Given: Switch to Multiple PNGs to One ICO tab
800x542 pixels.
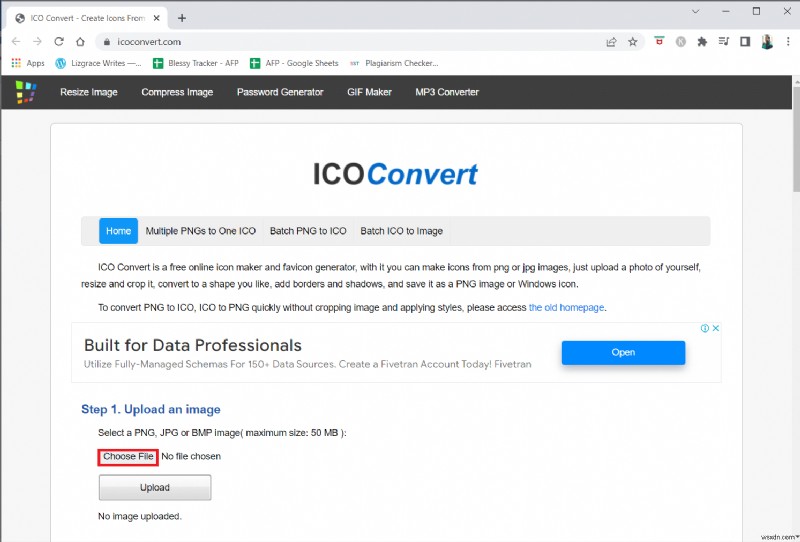Looking at the screenshot, I should (x=200, y=231).
